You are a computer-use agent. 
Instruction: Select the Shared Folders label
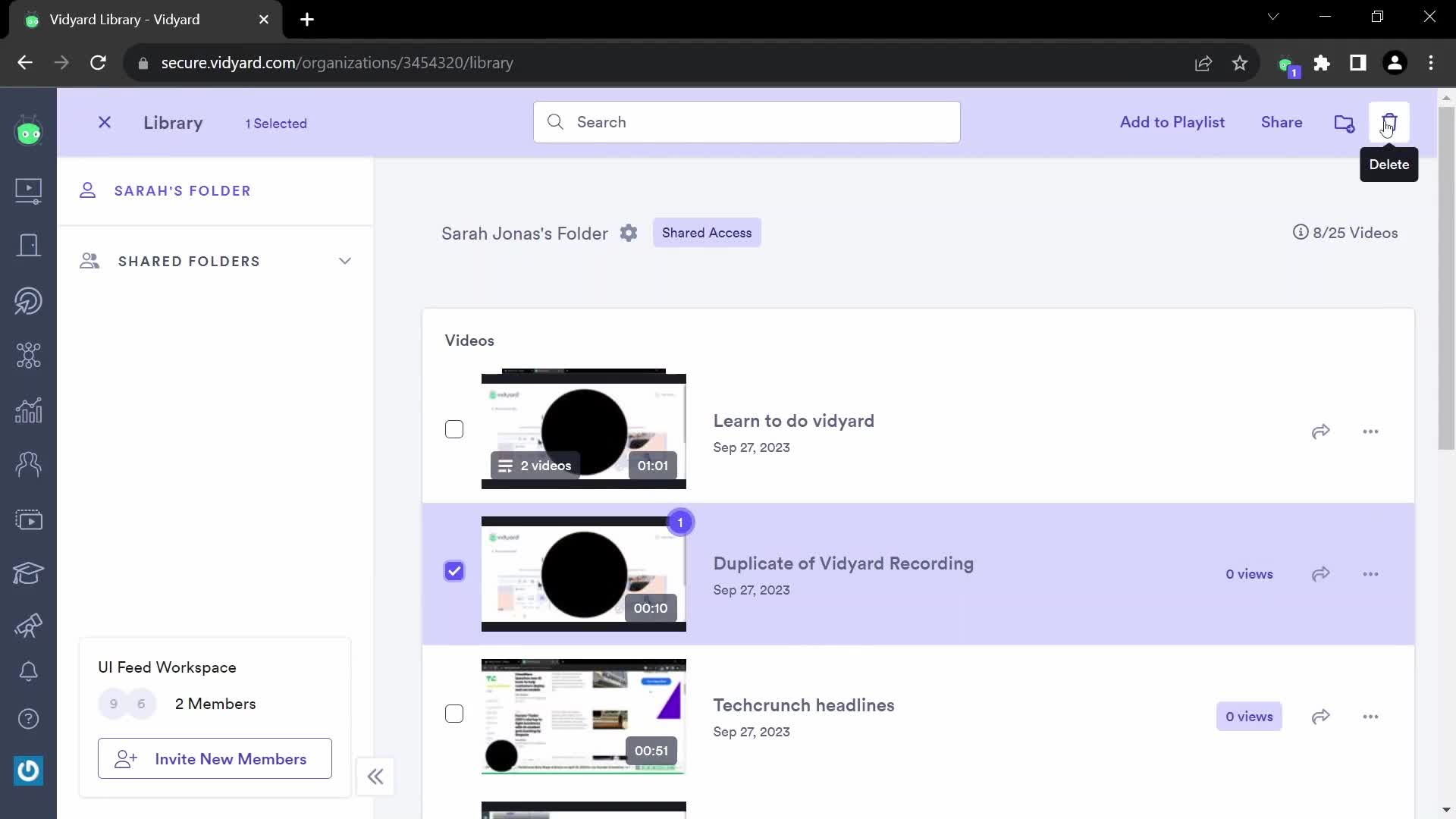point(190,262)
